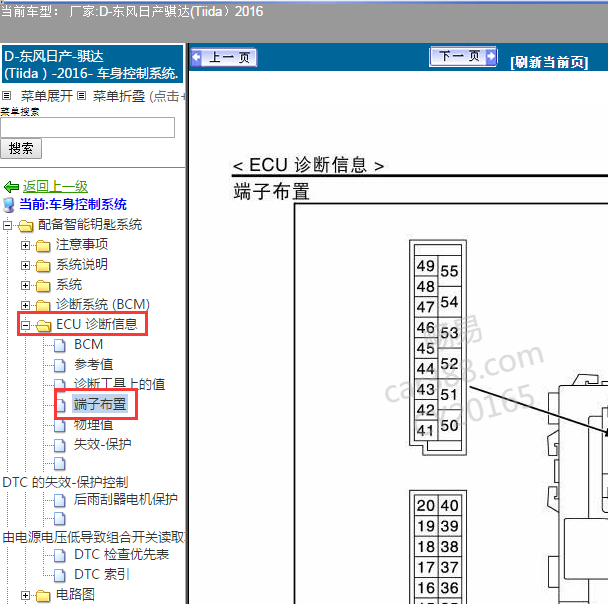Viewport: 608px width, 604px height.
Task: Open 由电源电压低导致组合开关读取 item
Action: point(93,537)
